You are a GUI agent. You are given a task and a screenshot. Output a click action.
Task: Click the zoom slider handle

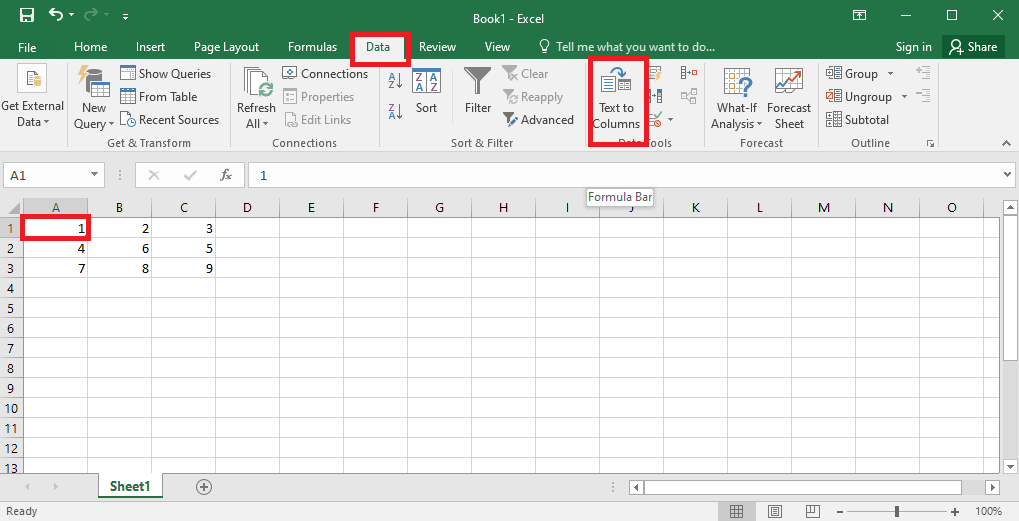click(x=897, y=512)
